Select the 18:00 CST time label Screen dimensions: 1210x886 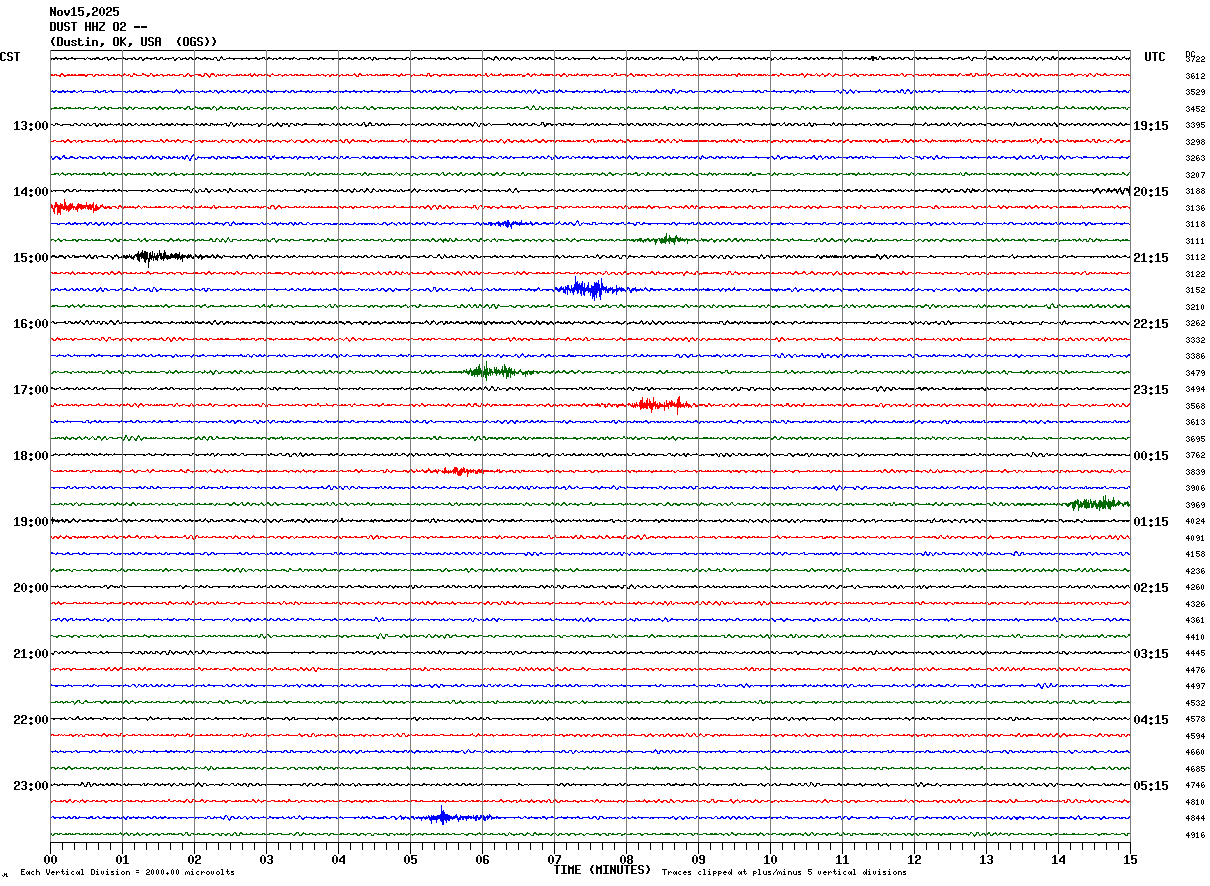[x=30, y=456]
